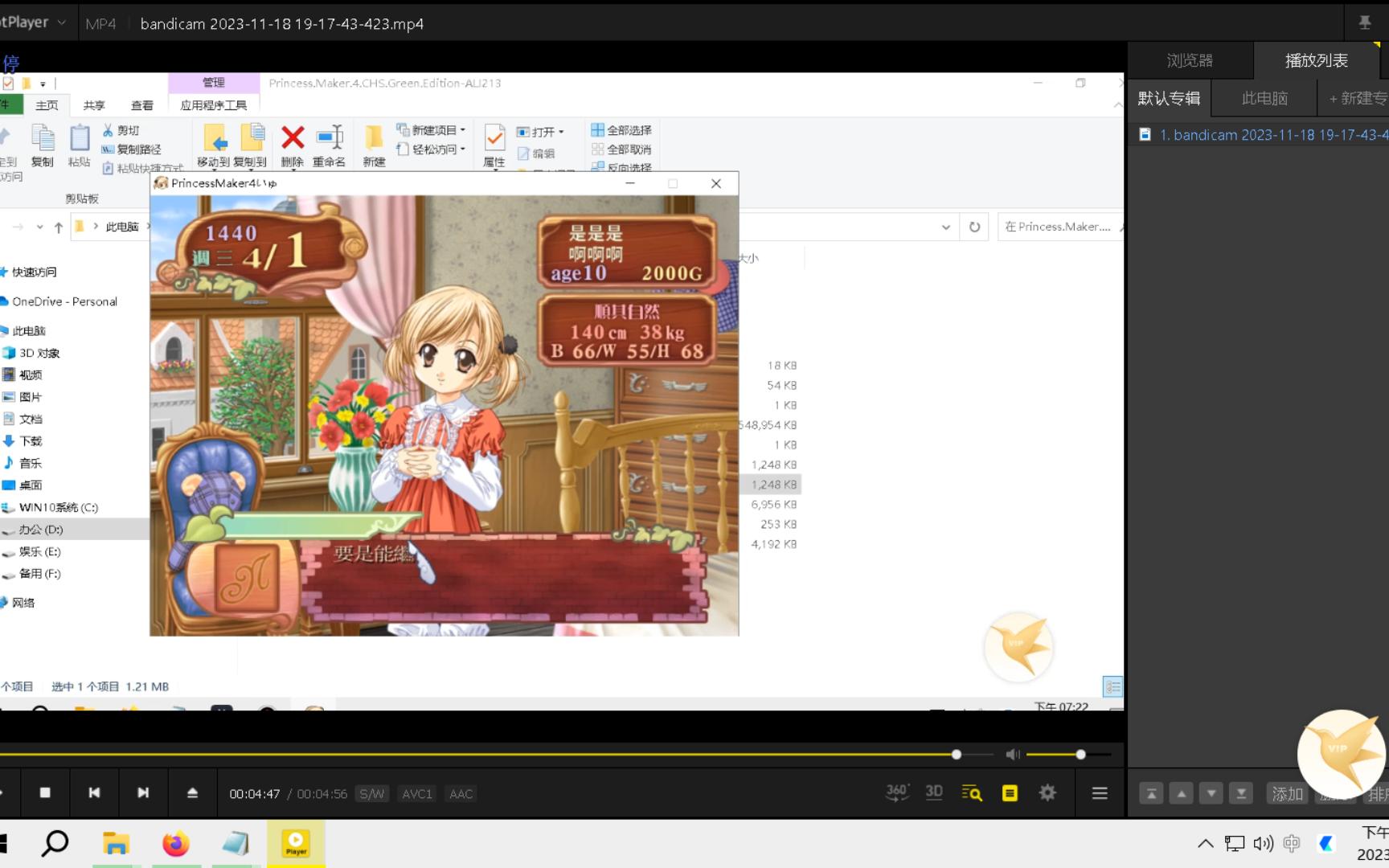This screenshot has width=1389, height=868.
Task: Click the elapsed time 00:04:47
Action: point(255,794)
